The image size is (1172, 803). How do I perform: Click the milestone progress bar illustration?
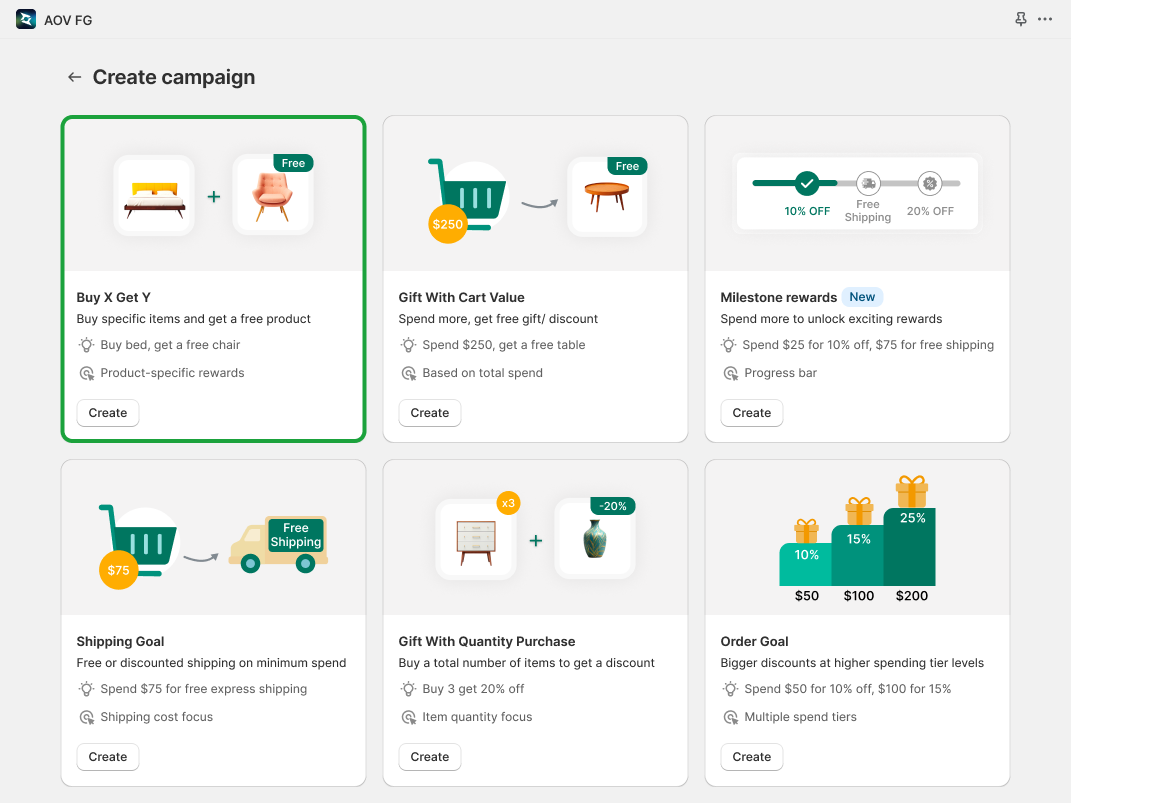click(x=857, y=192)
